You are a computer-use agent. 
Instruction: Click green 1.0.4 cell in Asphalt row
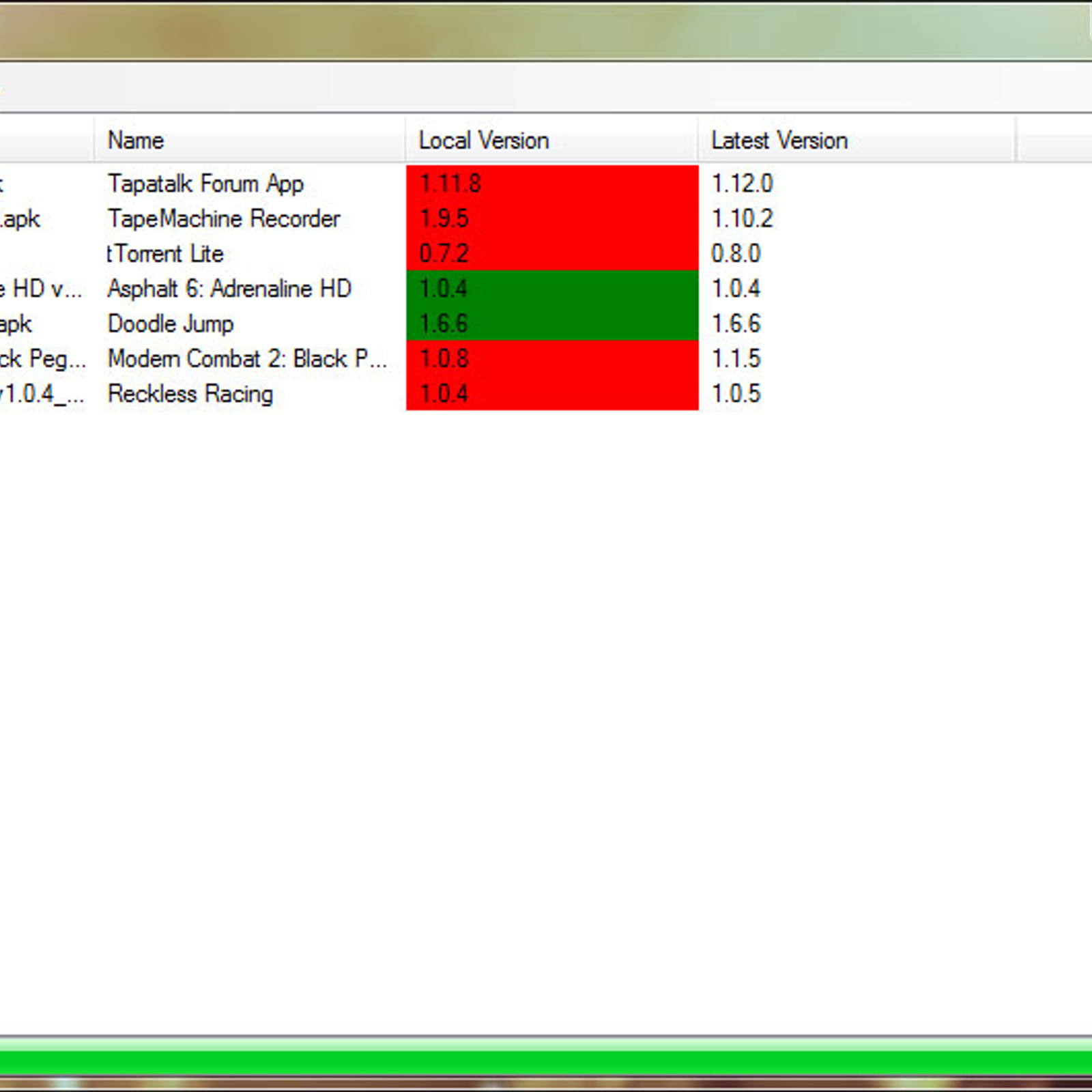[x=552, y=288]
